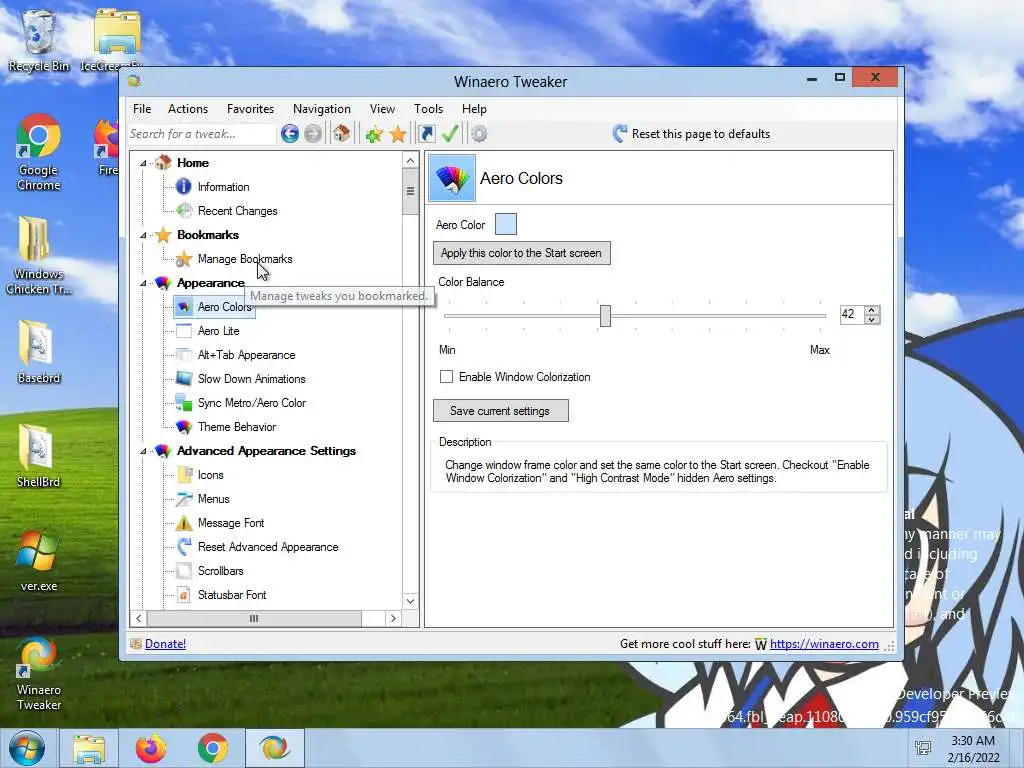The height and width of the screenshot is (768, 1024).
Task: Collapse the Appearance tree node
Action: pos(143,283)
